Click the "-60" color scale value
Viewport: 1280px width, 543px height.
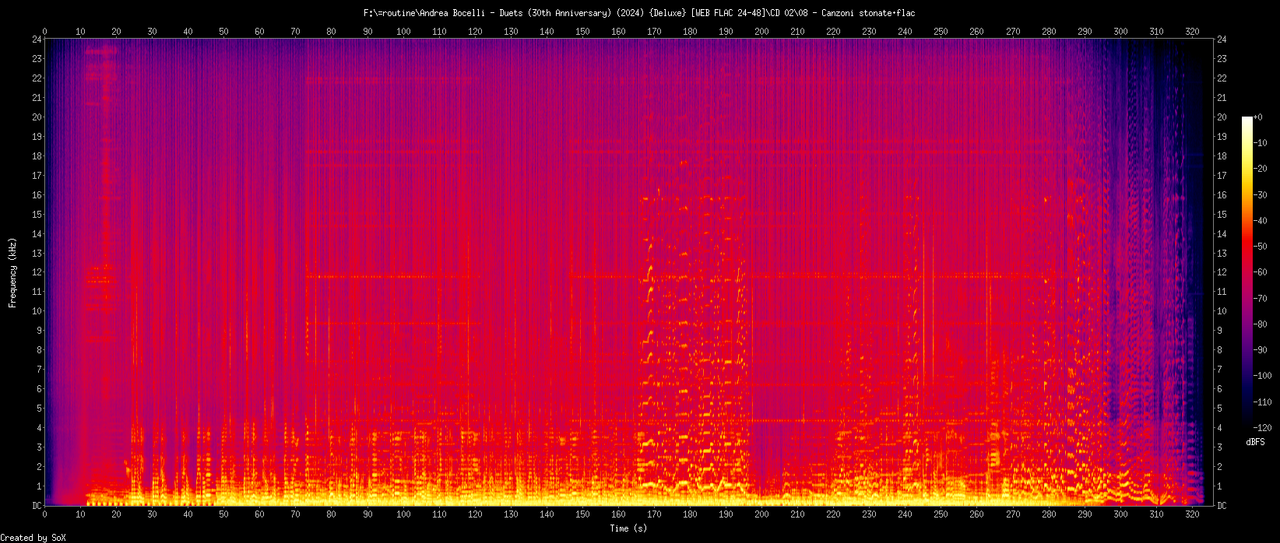[x=1261, y=273]
